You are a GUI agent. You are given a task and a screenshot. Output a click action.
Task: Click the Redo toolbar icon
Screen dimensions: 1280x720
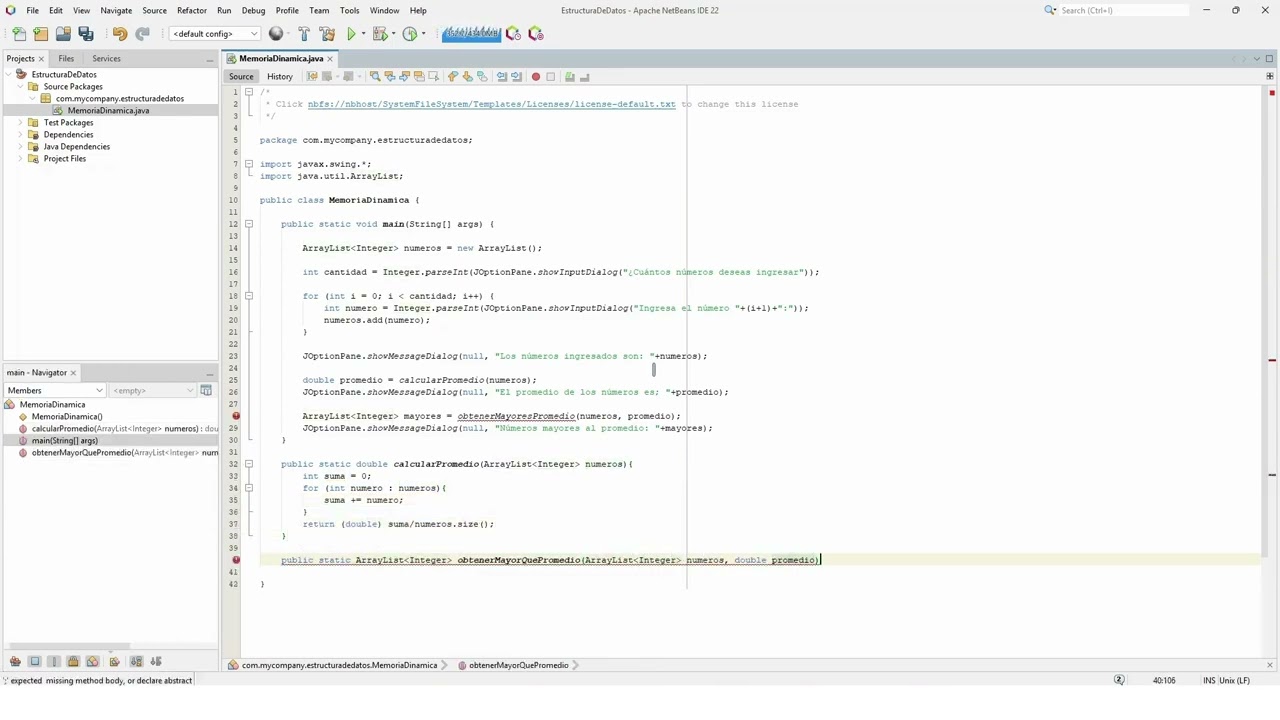pyautogui.click(x=142, y=34)
